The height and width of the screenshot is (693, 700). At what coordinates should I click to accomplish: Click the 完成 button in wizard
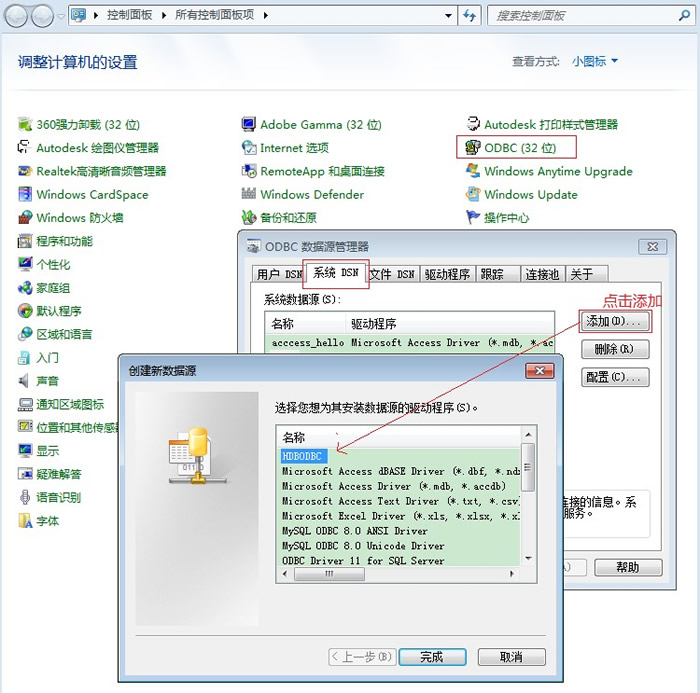pyautogui.click(x=431, y=657)
